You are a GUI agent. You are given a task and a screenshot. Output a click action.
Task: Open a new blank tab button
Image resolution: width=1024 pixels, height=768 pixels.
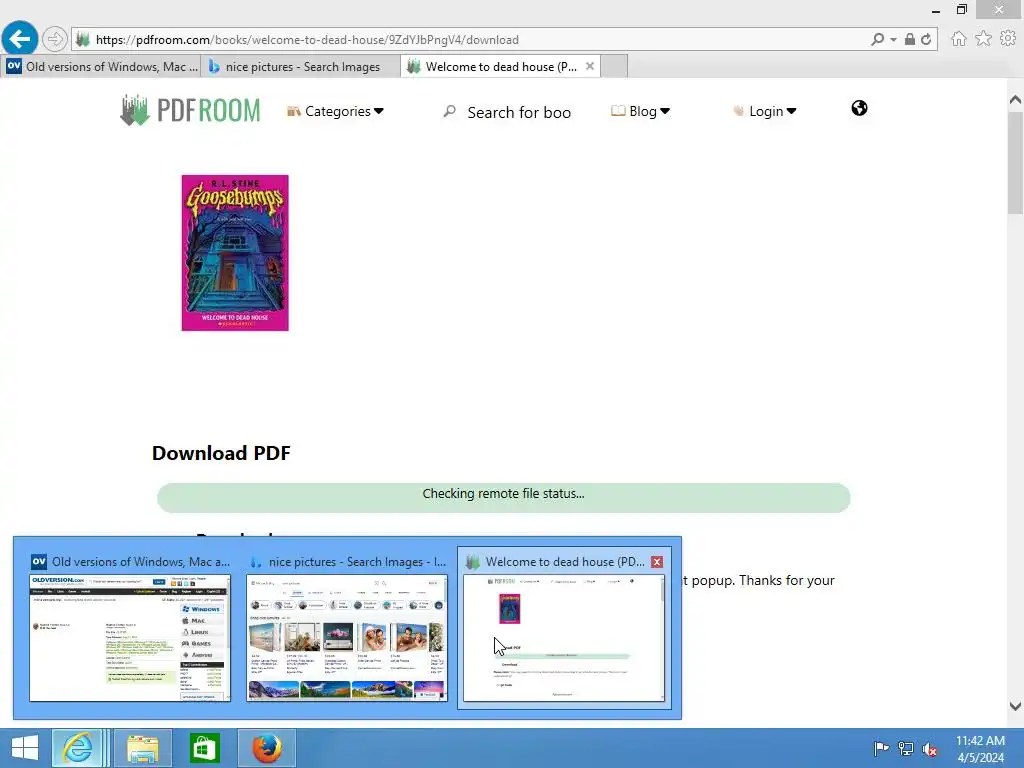tap(614, 67)
